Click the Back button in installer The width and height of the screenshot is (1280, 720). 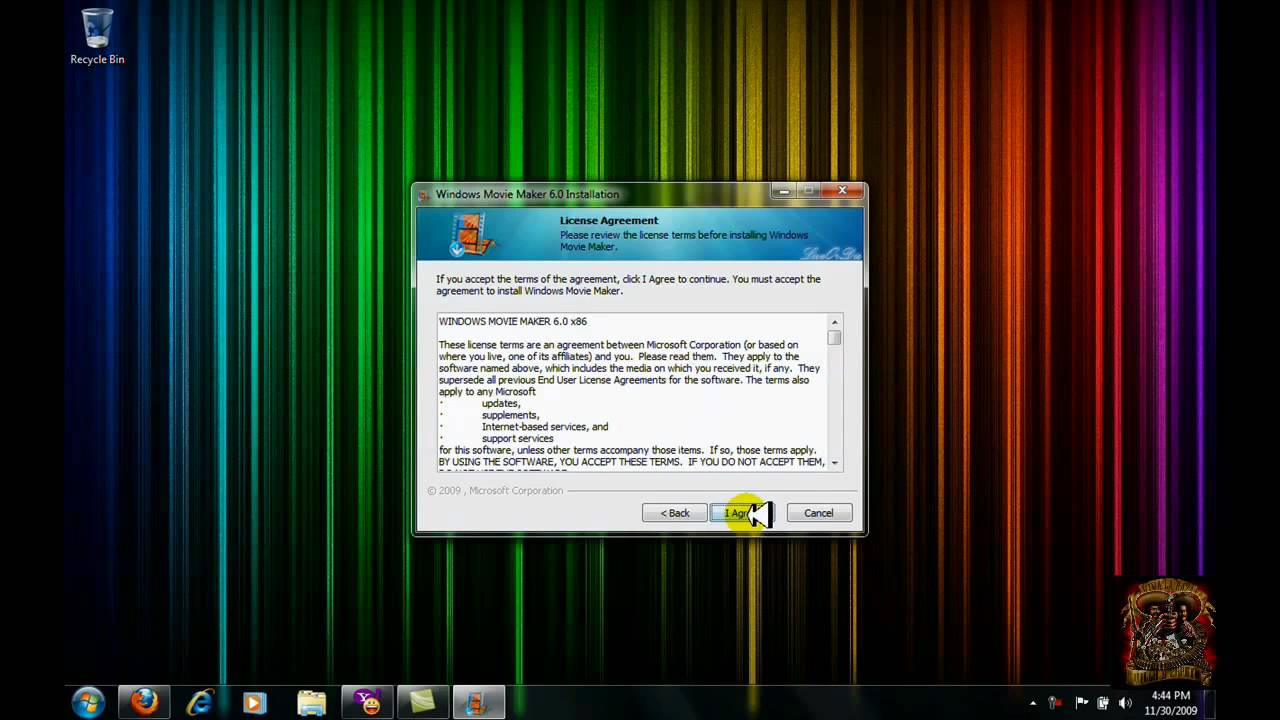click(674, 513)
